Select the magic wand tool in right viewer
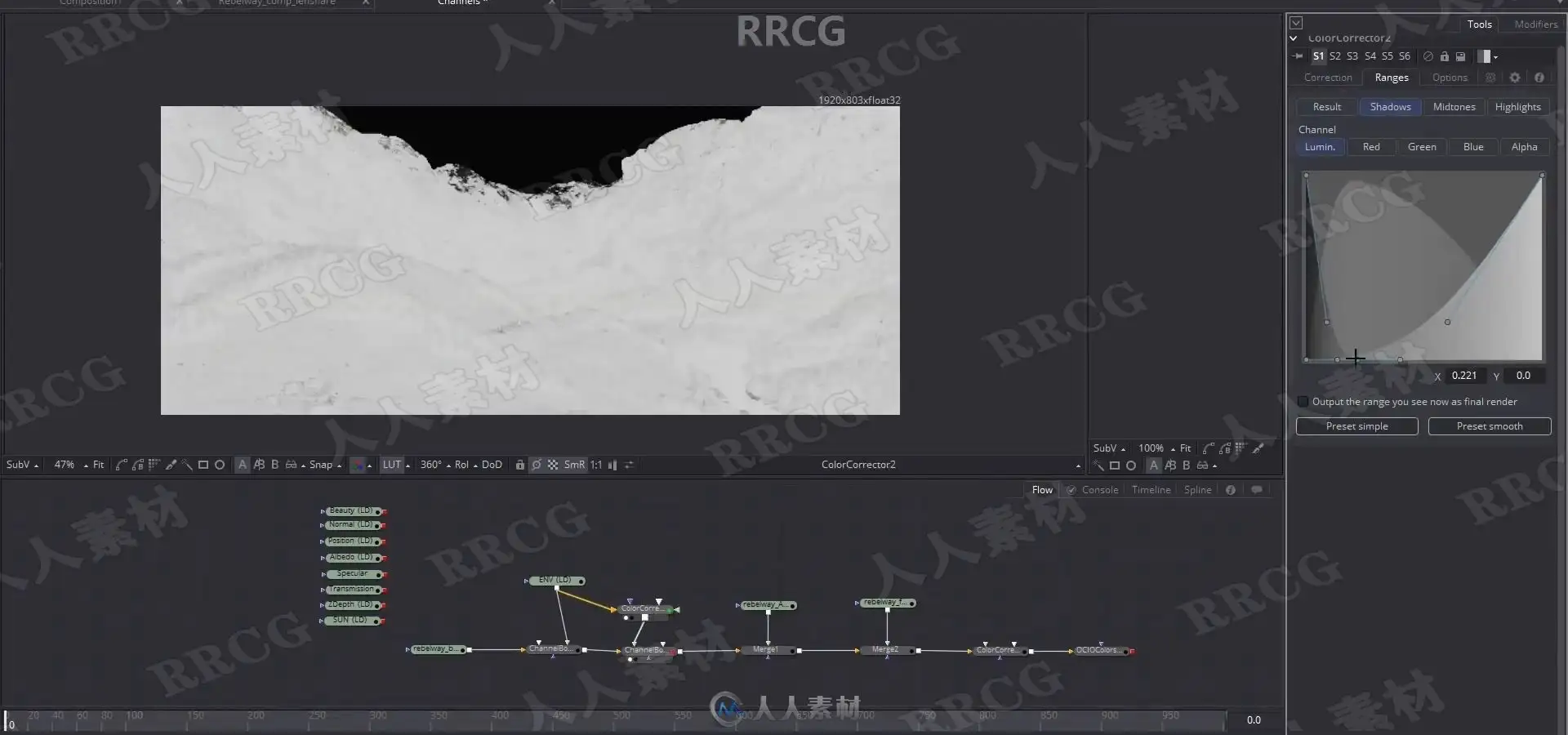The image size is (1568, 735). tap(1098, 465)
